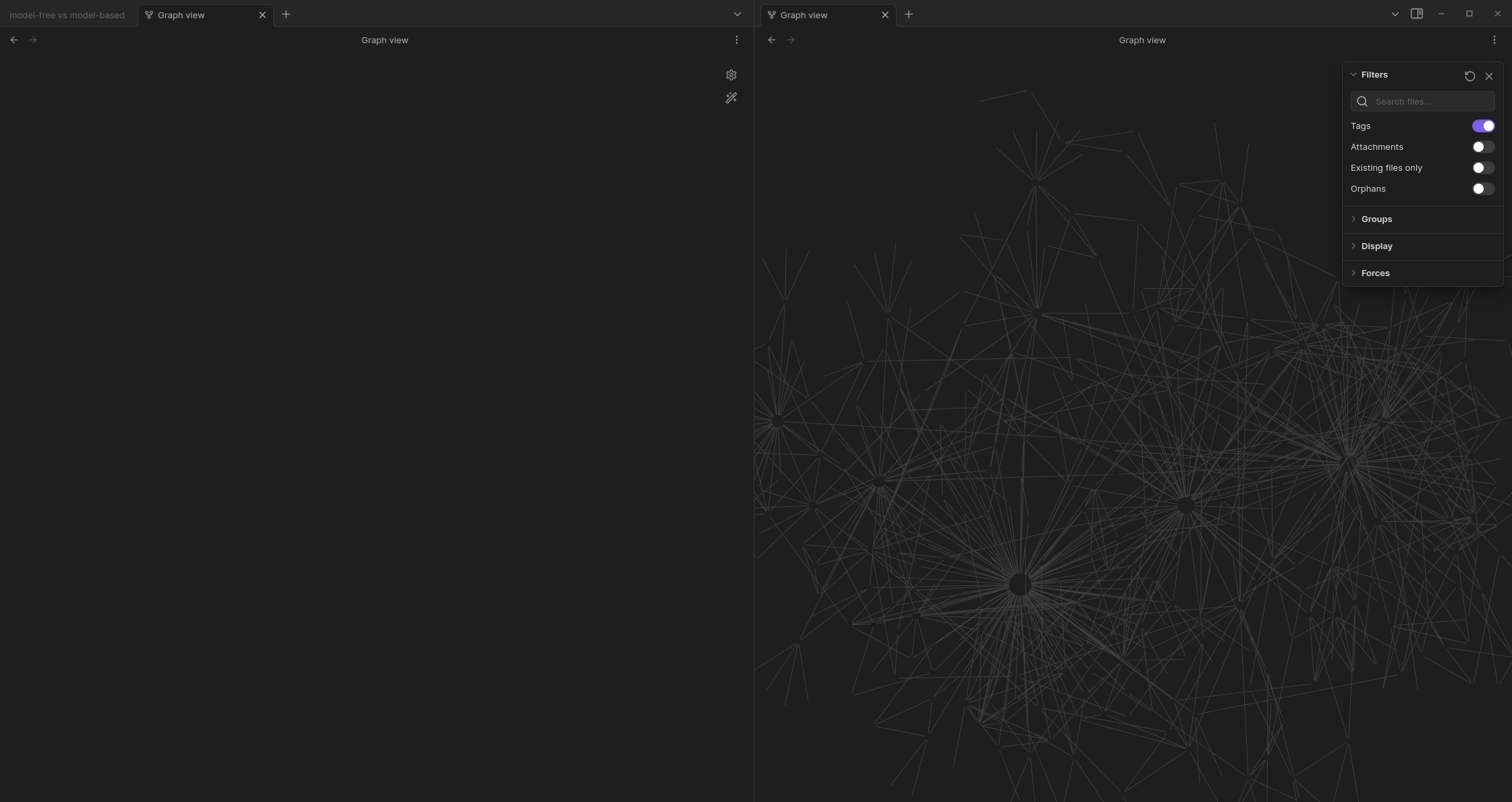Toggle the right sidebar panel icon
The image size is (1512, 802).
pos(1417,14)
